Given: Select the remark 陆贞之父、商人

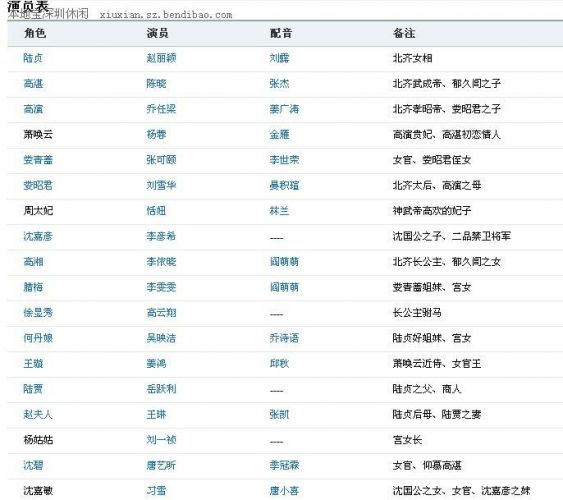Looking at the screenshot, I should click(427, 389).
